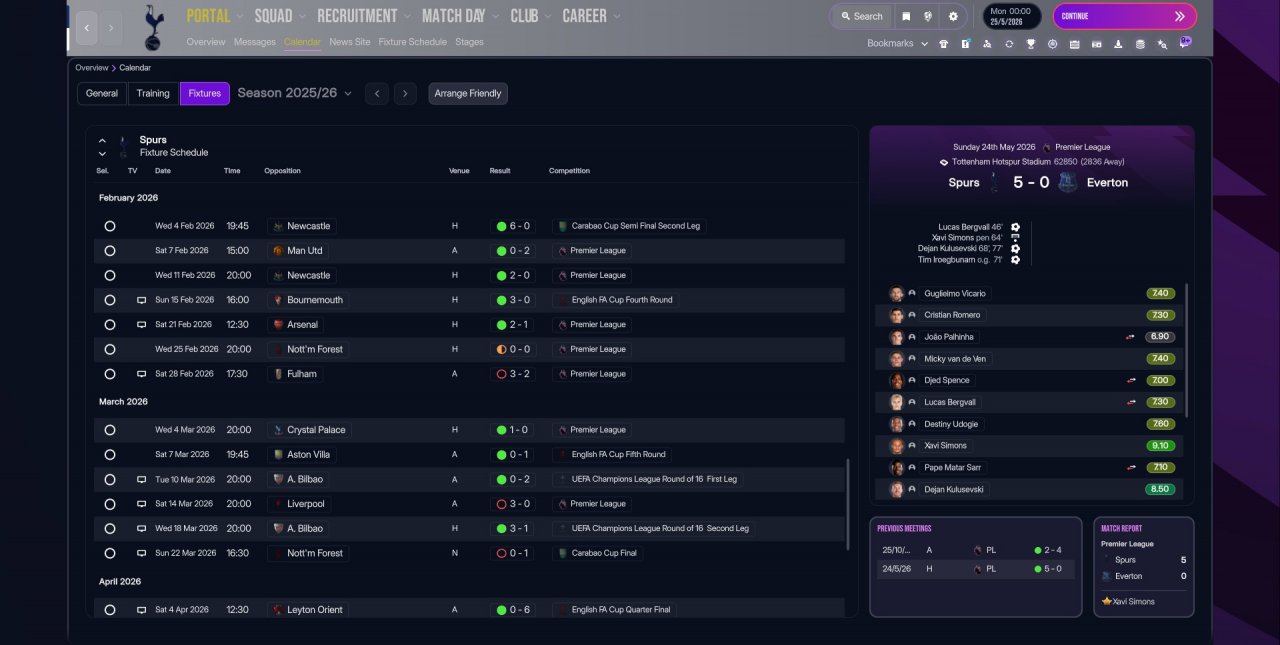This screenshot has width=1280, height=645.
Task: Expand the Recruitment menu dropdown arrow
Action: 407,16
